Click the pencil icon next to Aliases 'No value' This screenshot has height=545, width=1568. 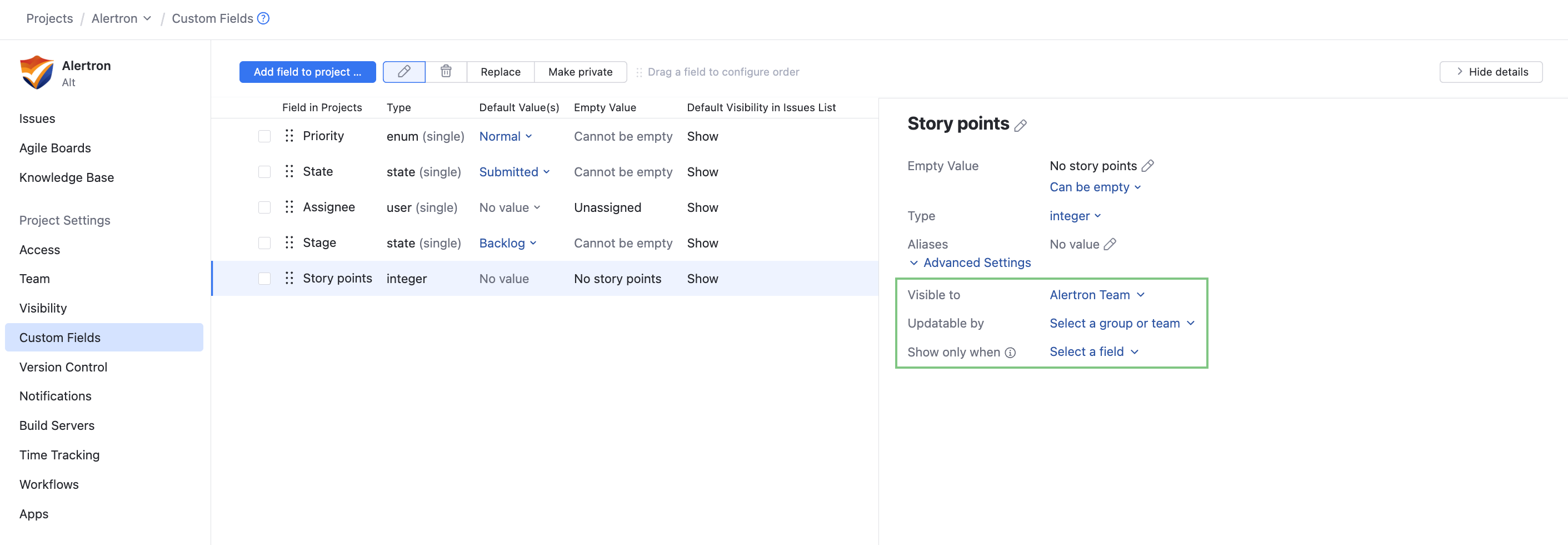click(1110, 244)
